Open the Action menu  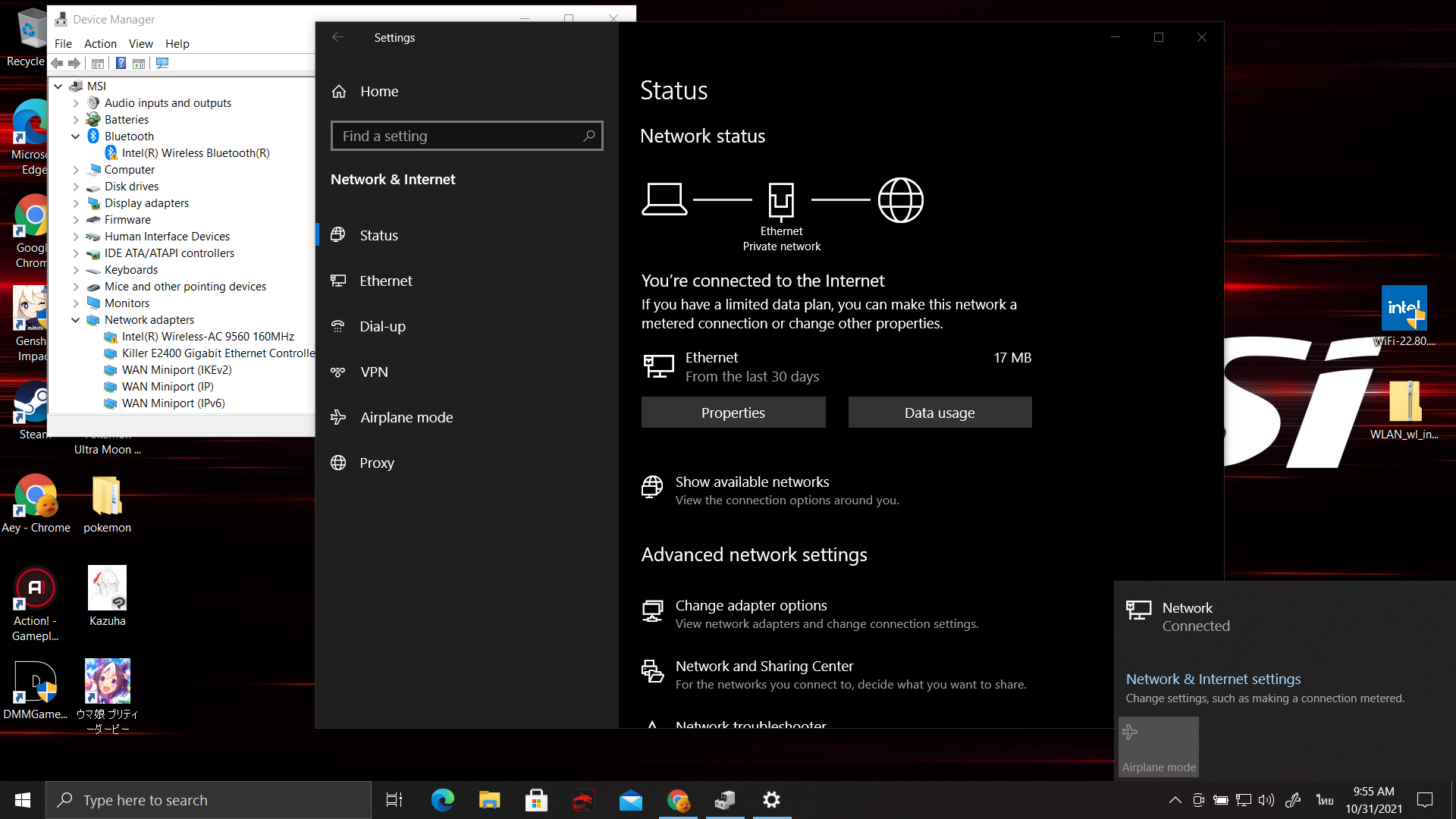[100, 44]
